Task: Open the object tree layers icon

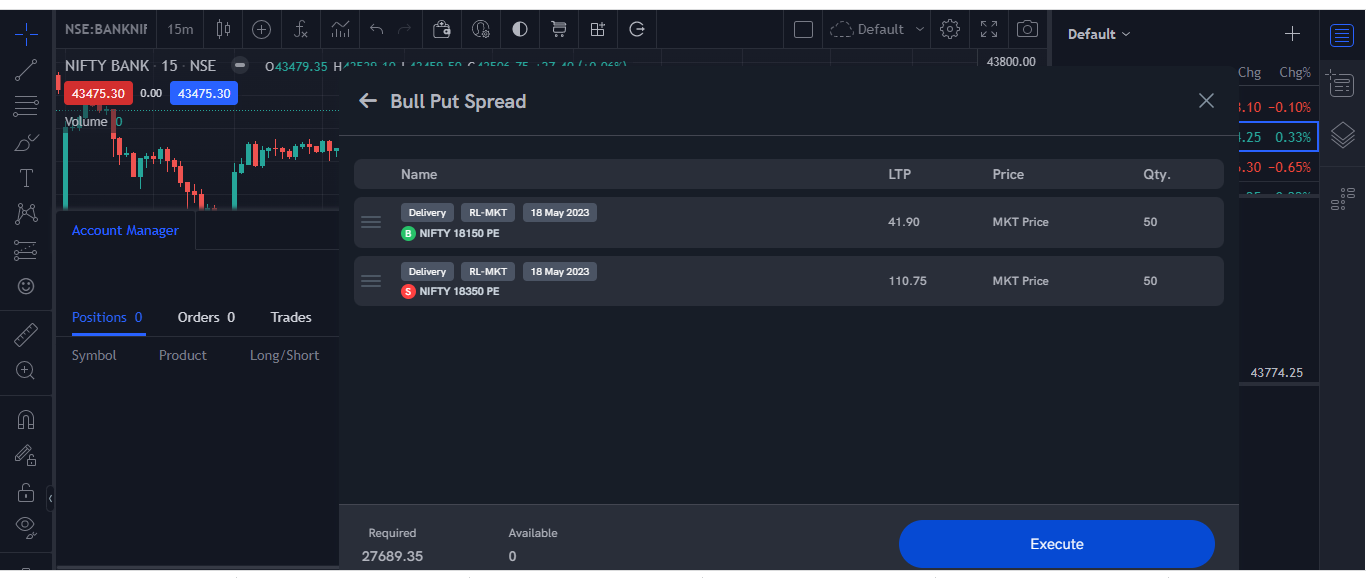Action: [x=1342, y=135]
